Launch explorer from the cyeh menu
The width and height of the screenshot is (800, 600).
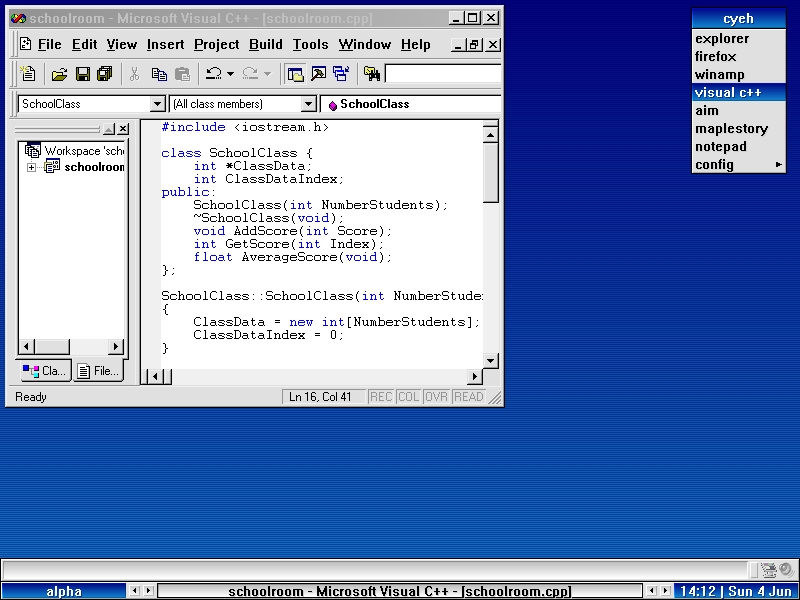739,38
